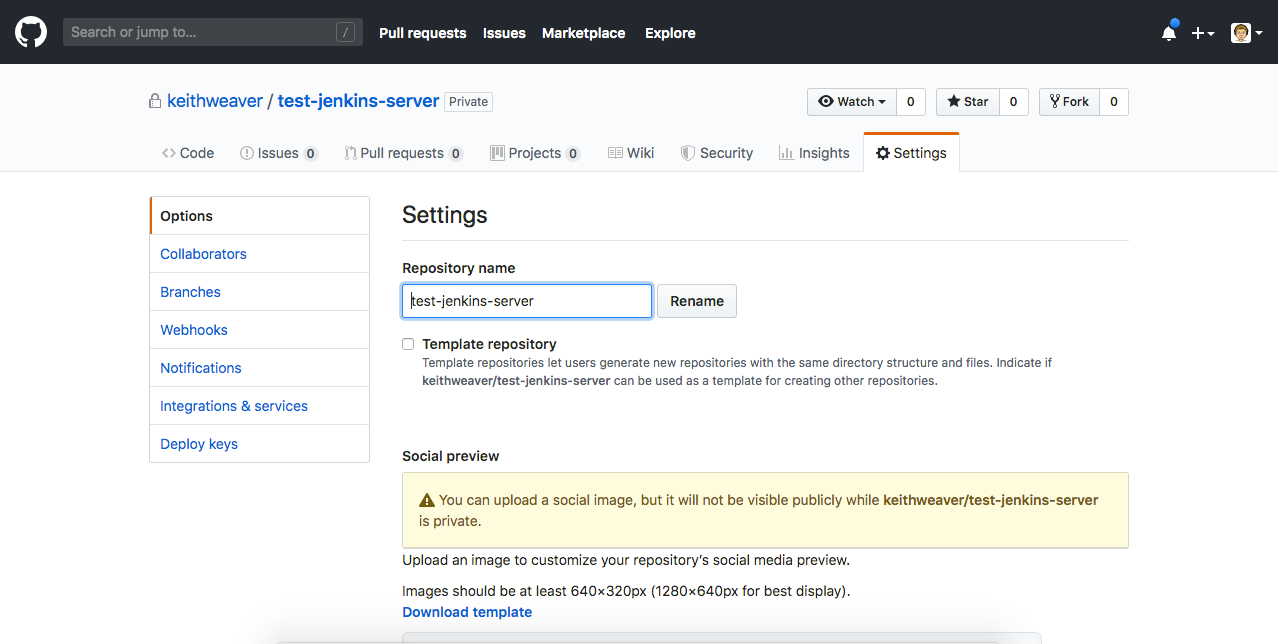The width and height of the screenshot is (1278, 644).
Task: Open the user avatar menu
Action: [x=1246, y=33]
